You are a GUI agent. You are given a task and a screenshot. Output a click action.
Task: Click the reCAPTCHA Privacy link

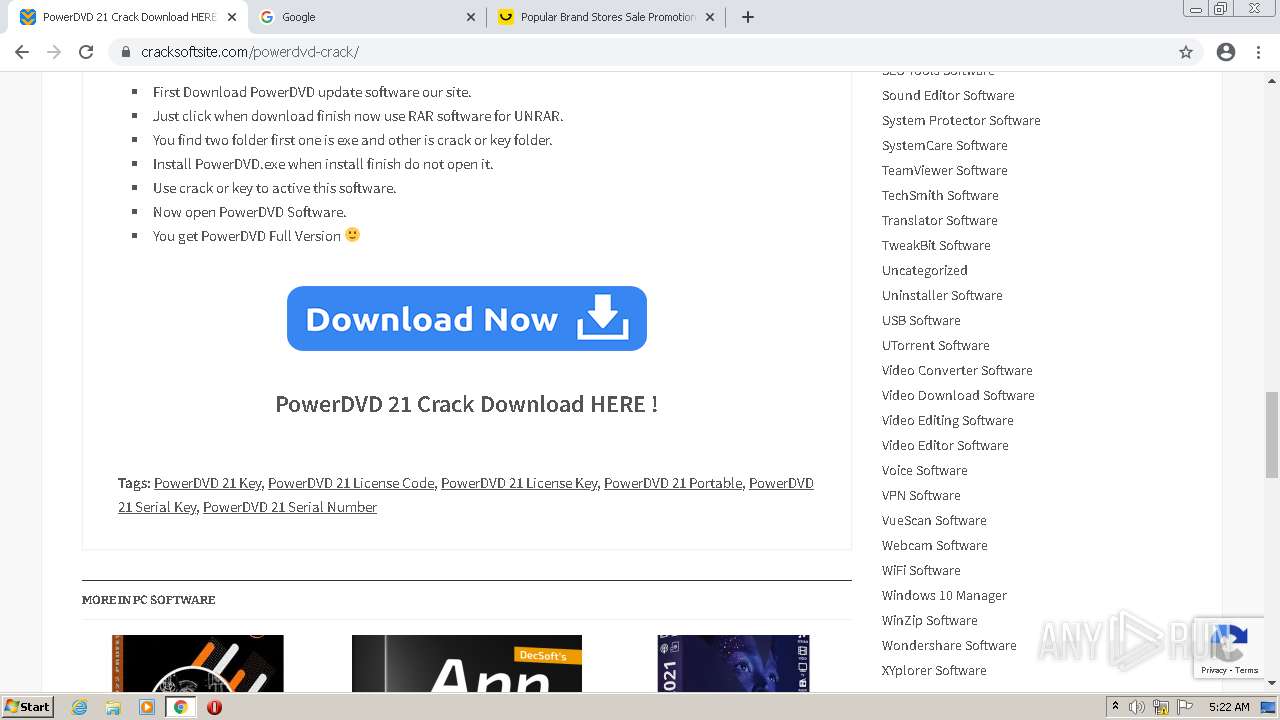(1214, 670)
